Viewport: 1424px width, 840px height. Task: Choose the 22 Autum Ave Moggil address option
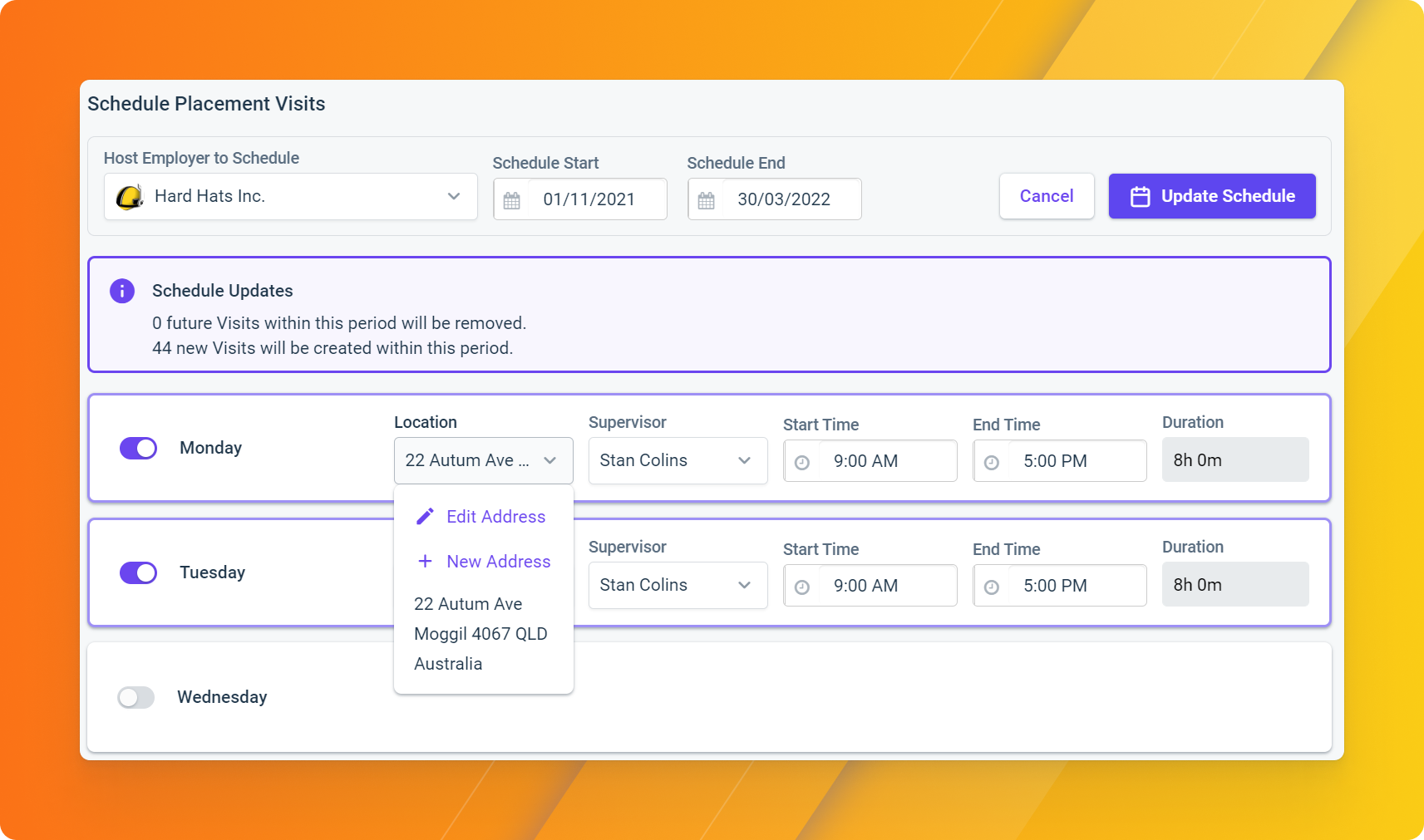(481, 634)
